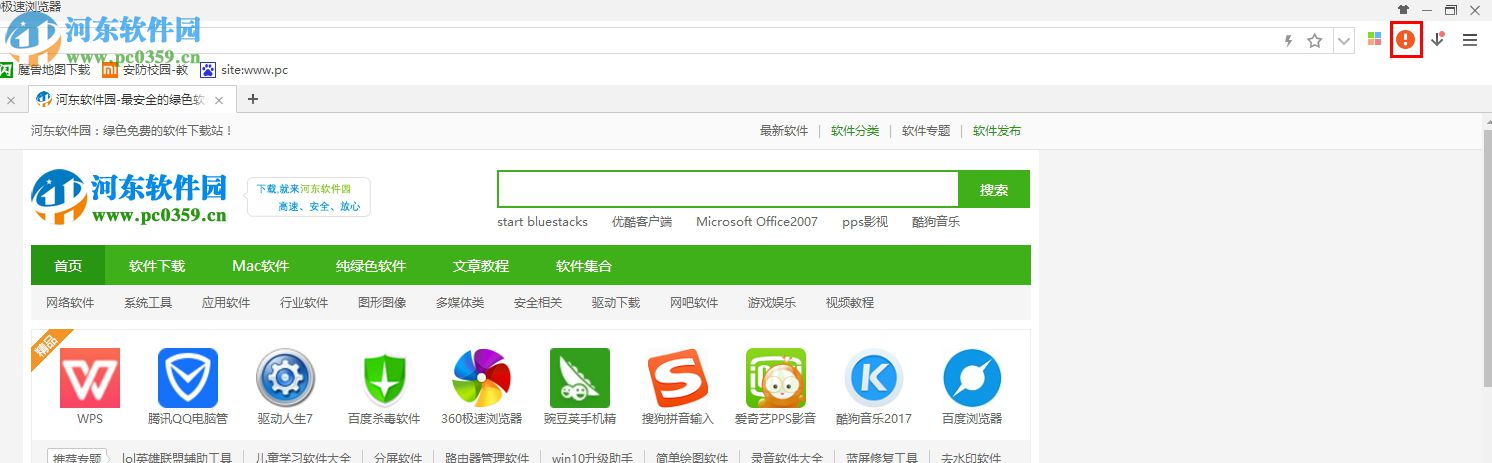Click the colorful grid extensions icon
The image size is (1492, 463).
tap(1374, 40)
